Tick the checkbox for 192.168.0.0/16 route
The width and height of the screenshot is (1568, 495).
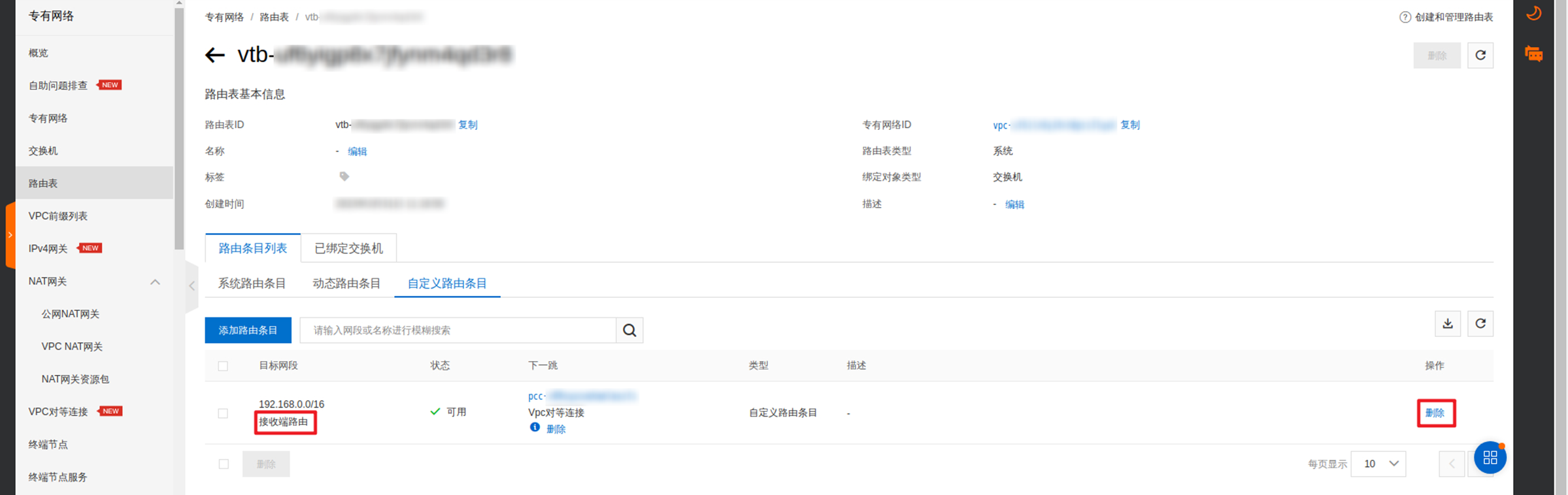(223, 413)
